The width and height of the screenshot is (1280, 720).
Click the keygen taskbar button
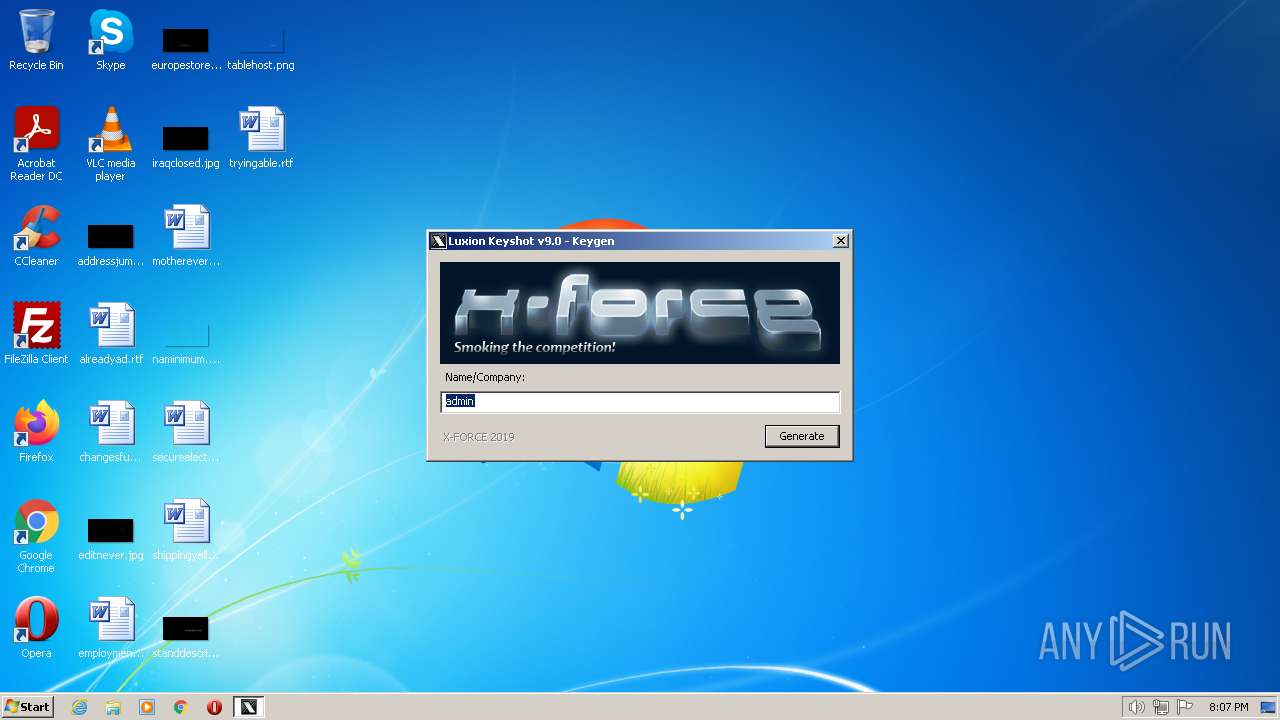point(248,707)
